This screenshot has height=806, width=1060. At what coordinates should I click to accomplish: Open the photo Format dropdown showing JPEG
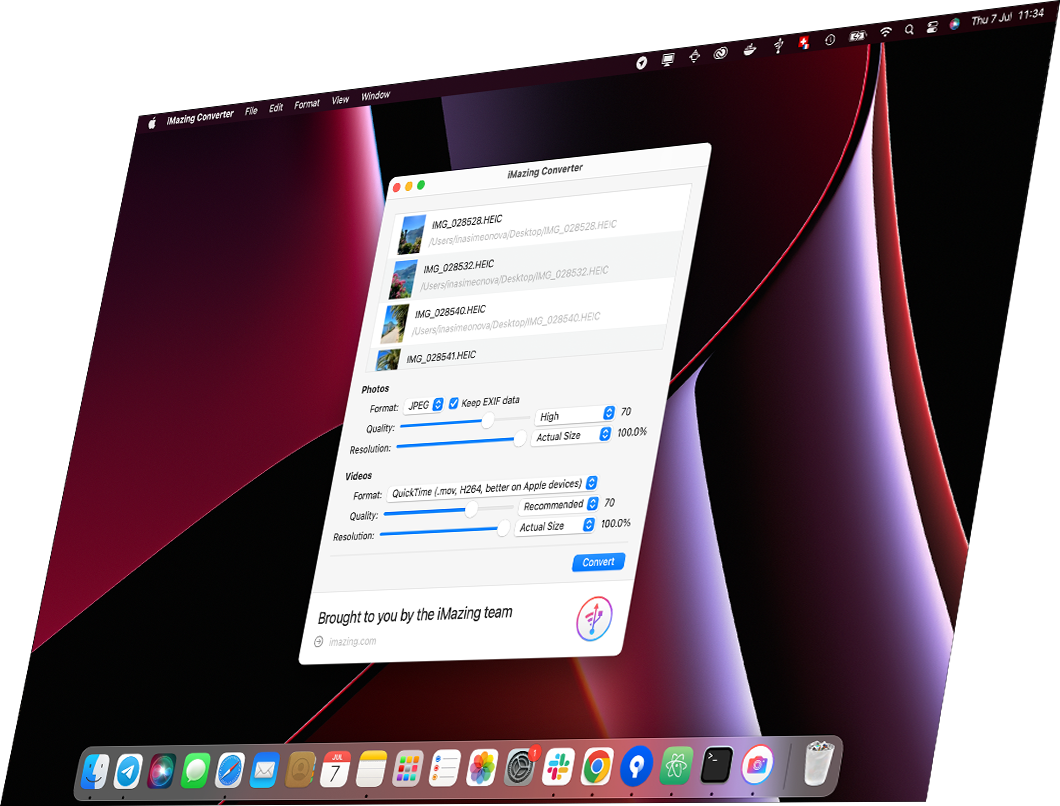(x=426, y=404)
